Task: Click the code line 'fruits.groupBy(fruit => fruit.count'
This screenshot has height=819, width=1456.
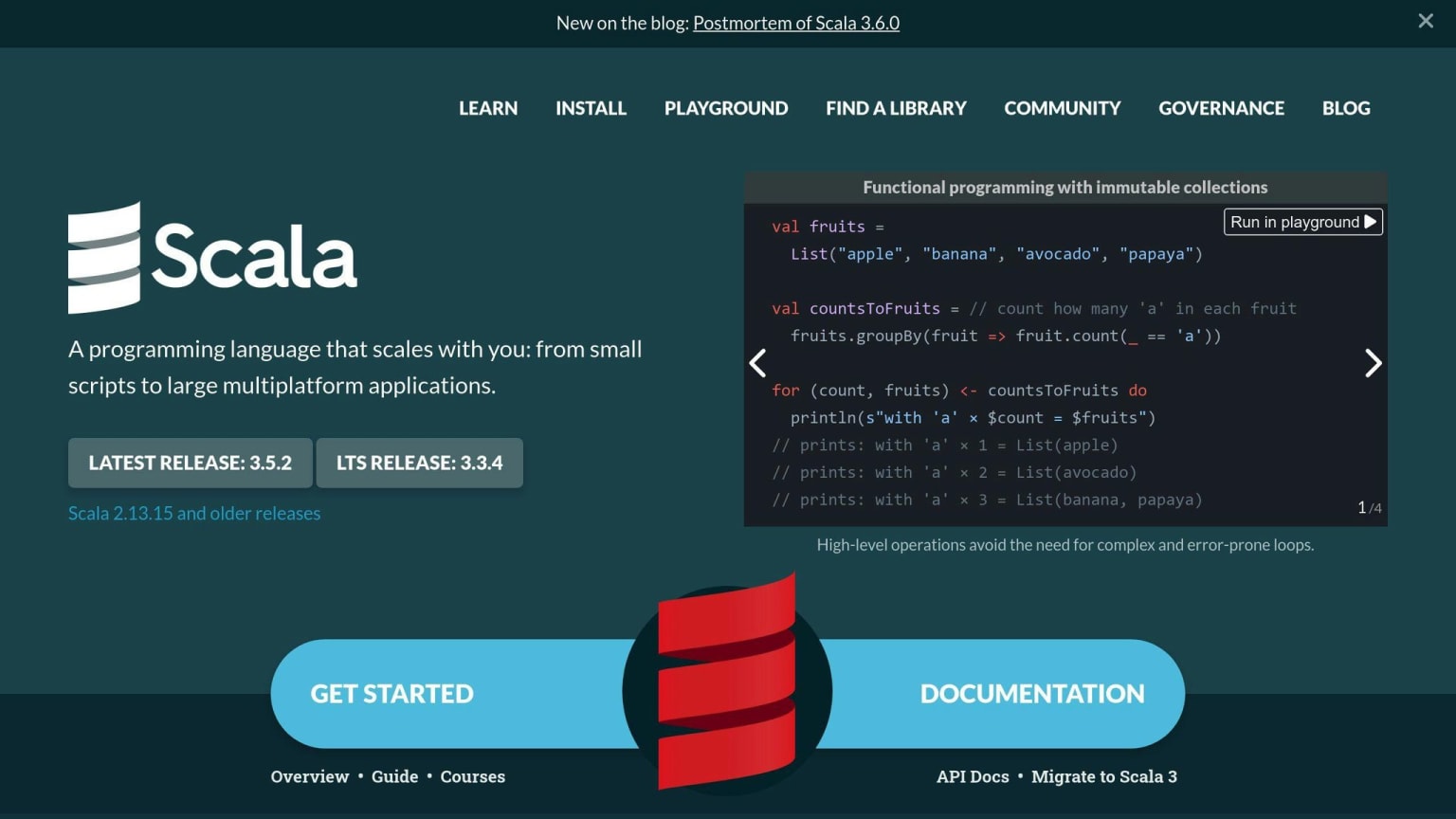Action: click(x=1006, y=336)
